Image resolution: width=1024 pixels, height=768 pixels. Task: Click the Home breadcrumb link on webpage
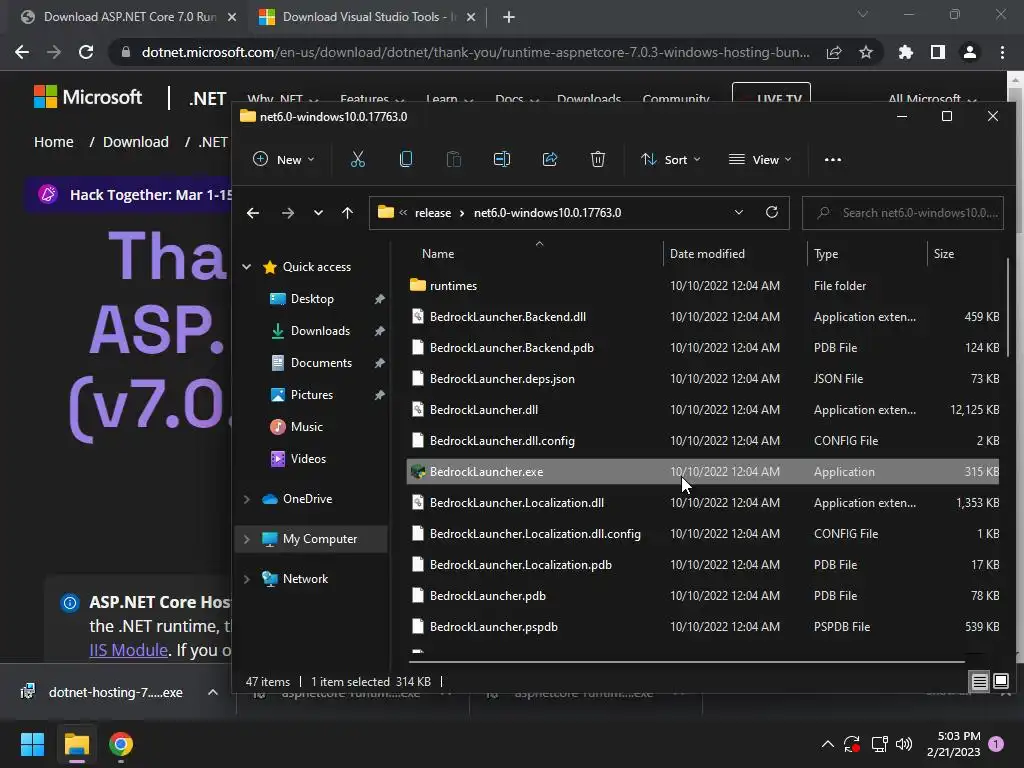[54, 142]
